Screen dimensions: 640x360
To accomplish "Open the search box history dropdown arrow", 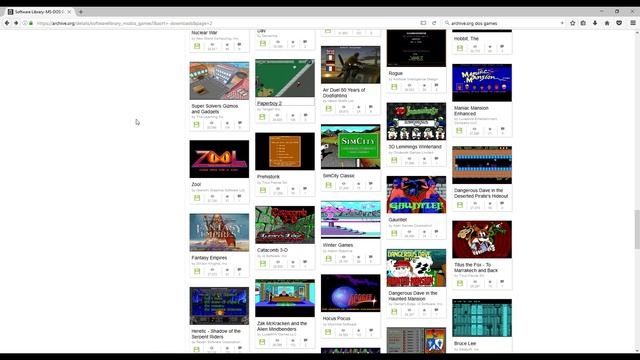I will [x=562, y=23].
